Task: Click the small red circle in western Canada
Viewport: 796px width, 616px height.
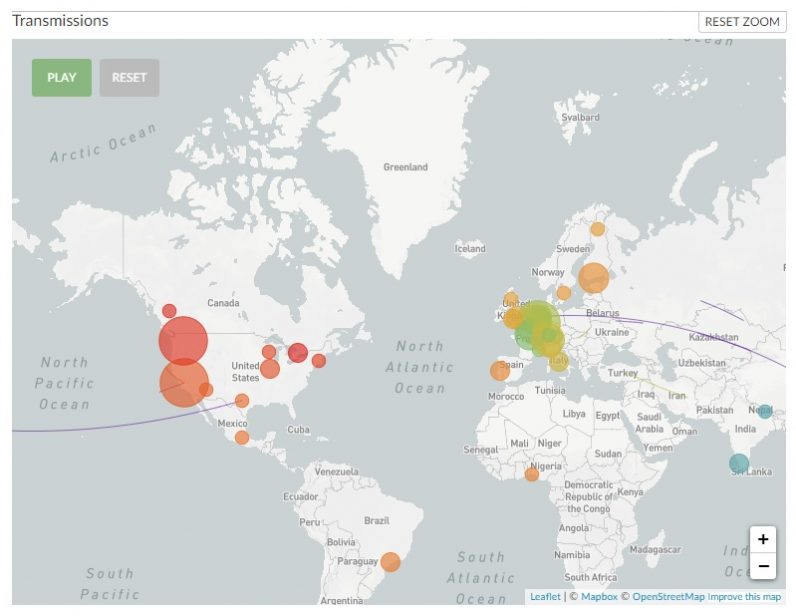Action: 169,311
